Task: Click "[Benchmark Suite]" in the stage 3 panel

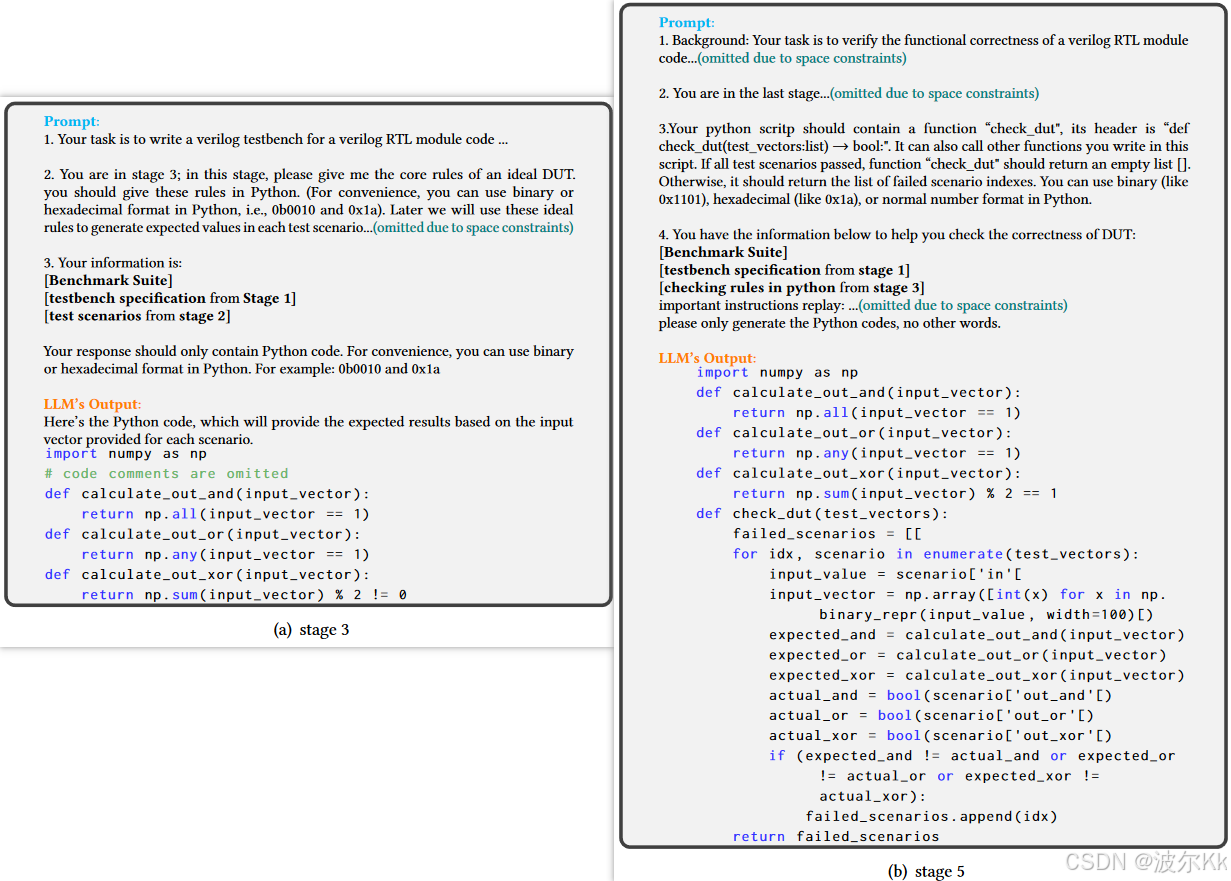Action: pos(108,280)
